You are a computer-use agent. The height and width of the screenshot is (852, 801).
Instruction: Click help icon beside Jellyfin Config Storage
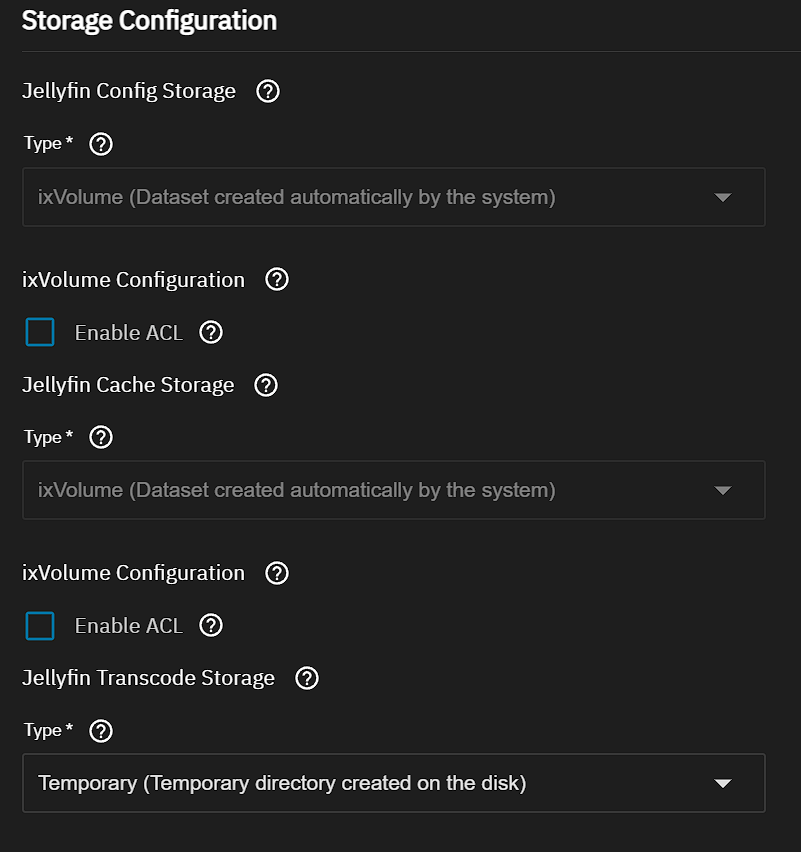point(268,92)
